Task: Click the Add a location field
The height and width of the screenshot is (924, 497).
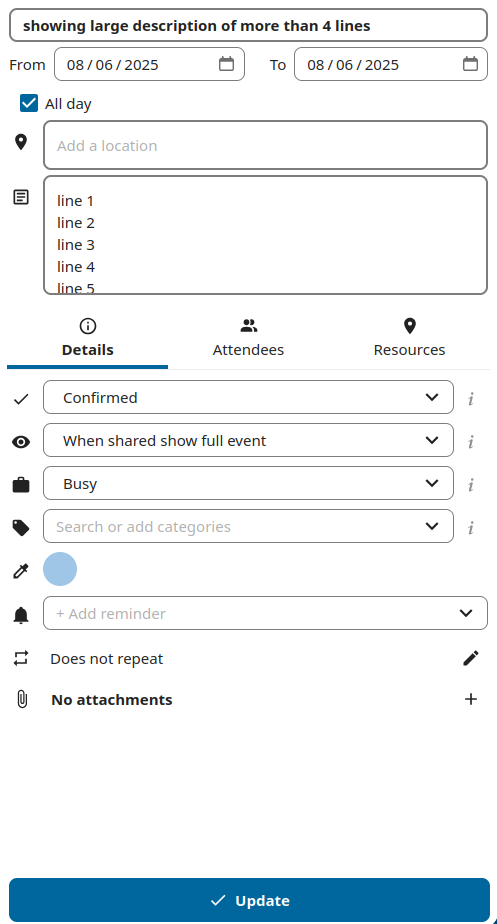Action: pos(265,146)
